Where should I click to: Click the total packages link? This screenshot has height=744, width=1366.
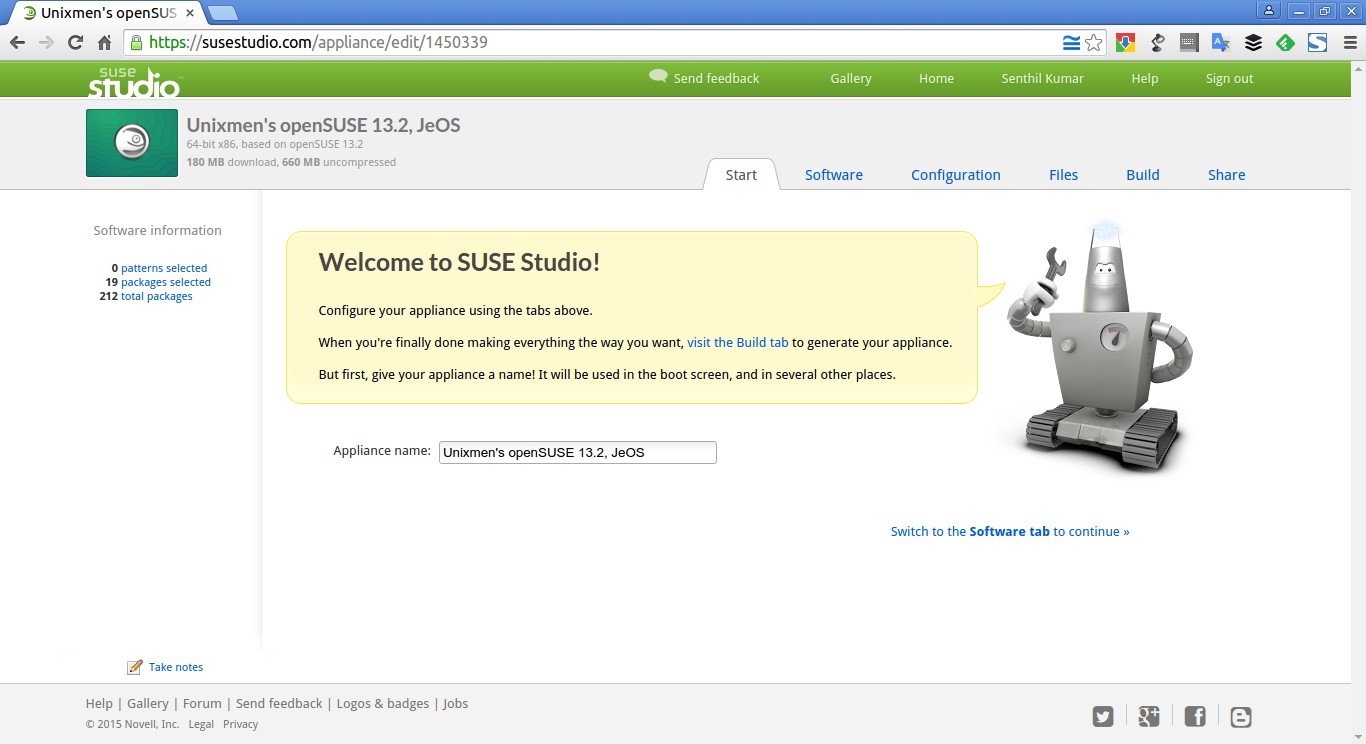coord(157,296)
